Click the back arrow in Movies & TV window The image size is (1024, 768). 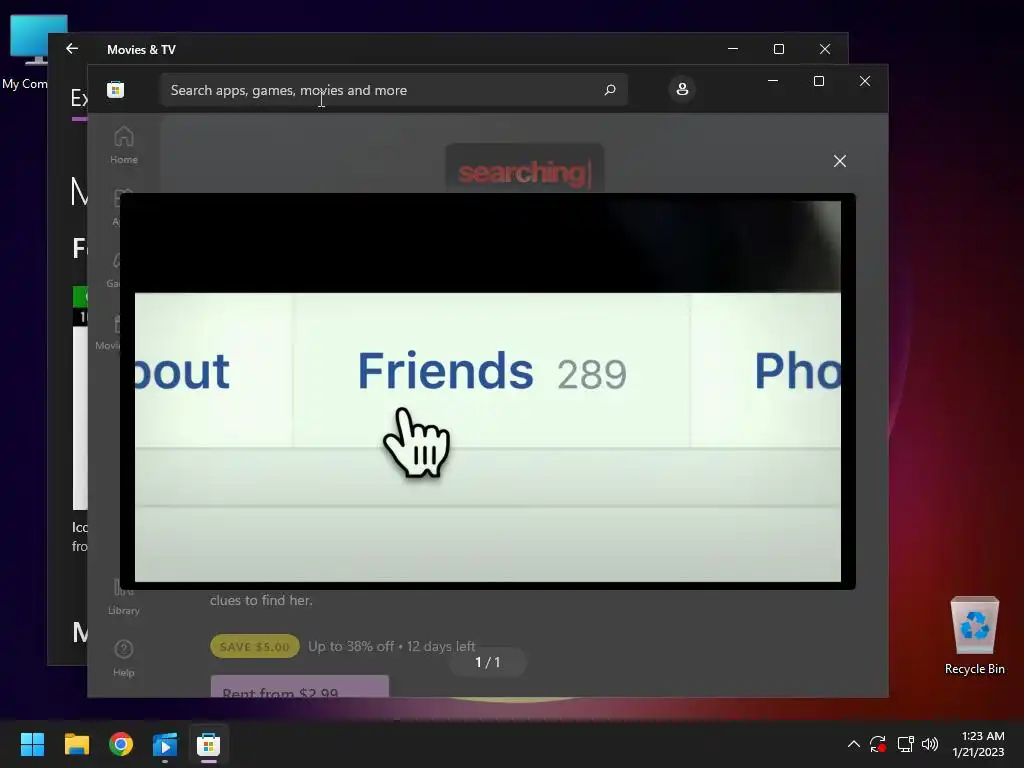[72, 49]
